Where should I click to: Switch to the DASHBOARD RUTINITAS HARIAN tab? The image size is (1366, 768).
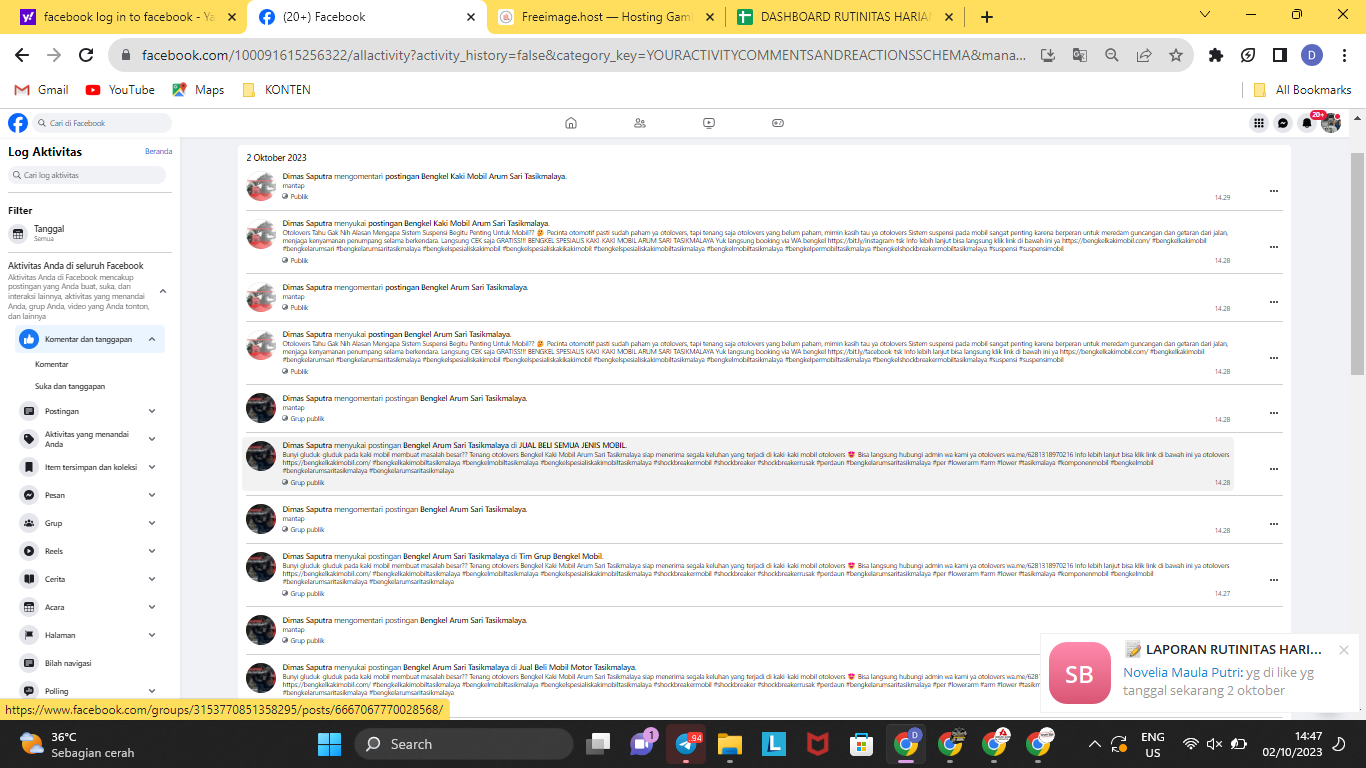846,17
